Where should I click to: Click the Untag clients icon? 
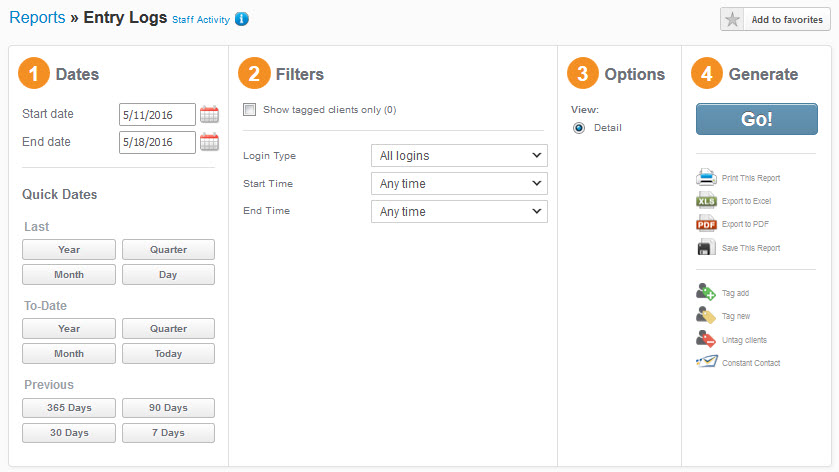pyautogui.click(x=707, y=339)
